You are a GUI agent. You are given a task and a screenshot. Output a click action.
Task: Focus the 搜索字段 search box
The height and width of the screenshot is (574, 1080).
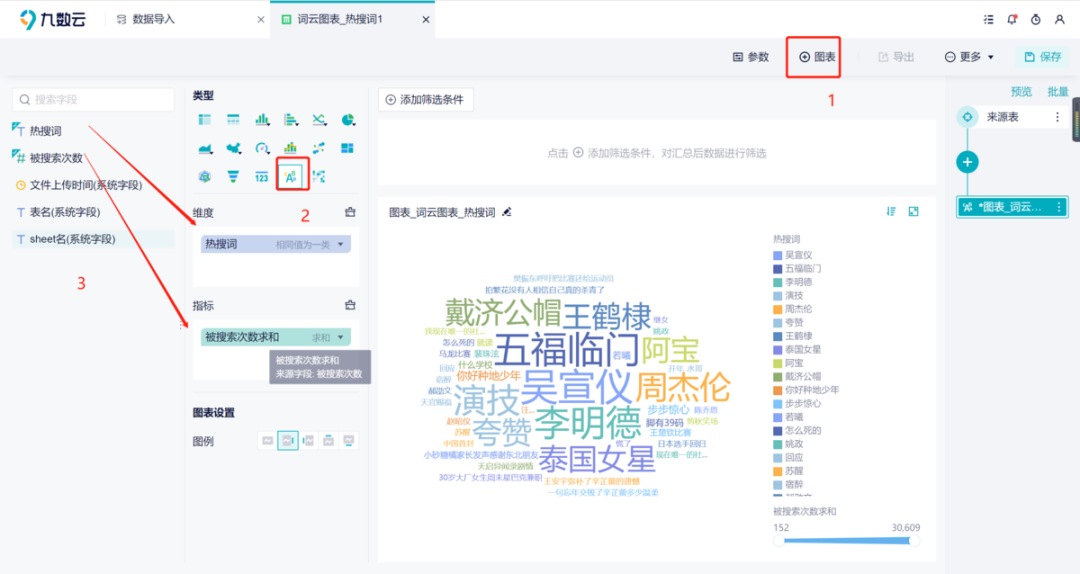[x=94, y=100]
